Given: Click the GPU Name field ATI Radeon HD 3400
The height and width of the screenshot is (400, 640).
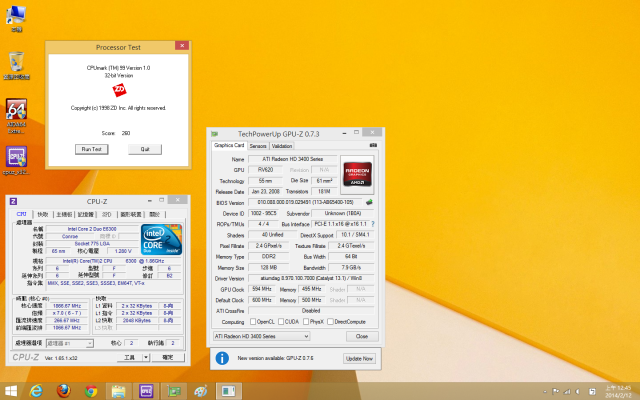Looking at the screenshot, I should click(292, 159).
